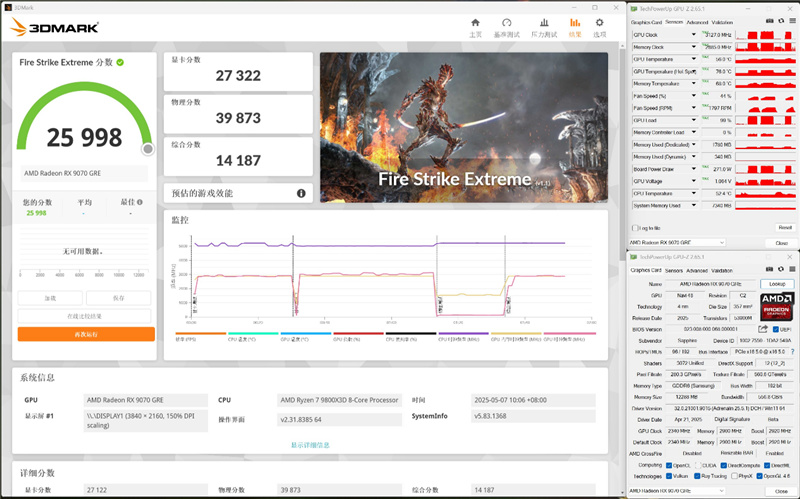Switch to Validation tab in lower GPU-Z
The width and height of the screenshot is (800, 499).
[x=722, y=270]
